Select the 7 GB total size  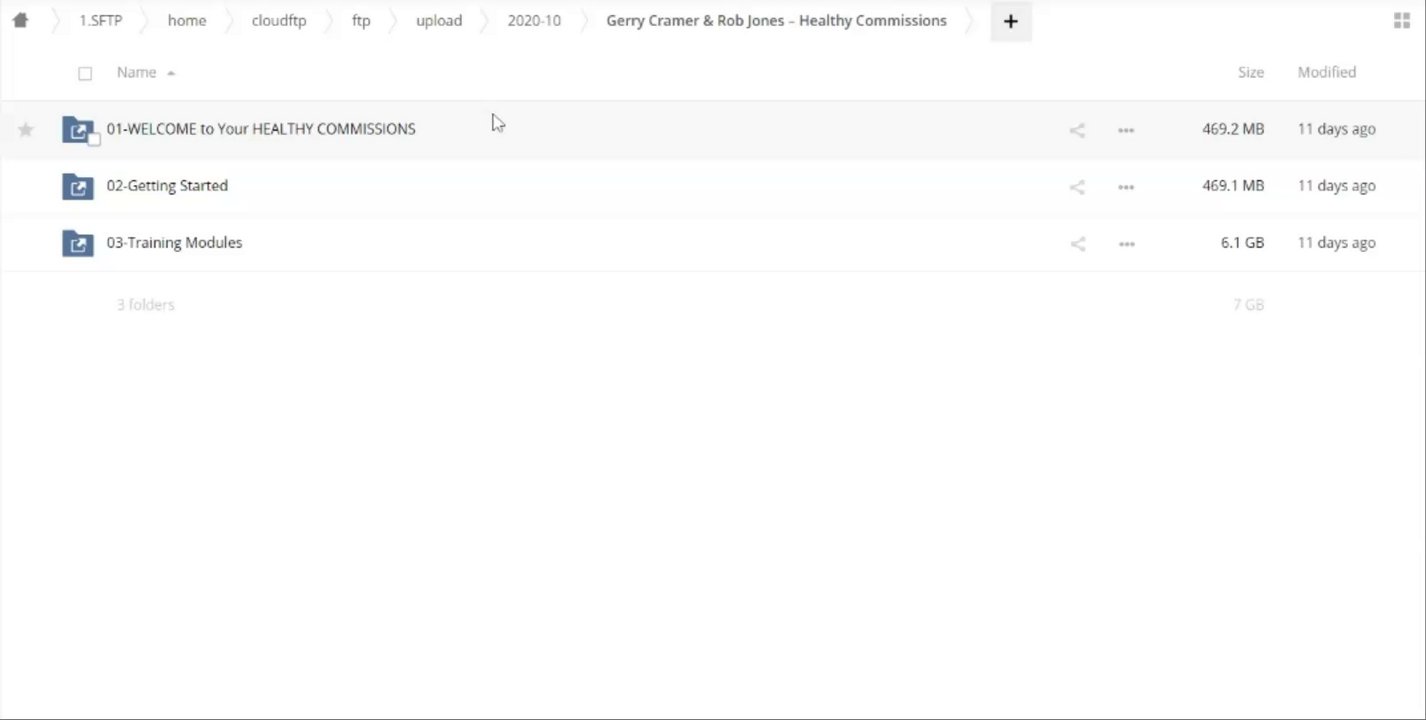pos(1248,305)
